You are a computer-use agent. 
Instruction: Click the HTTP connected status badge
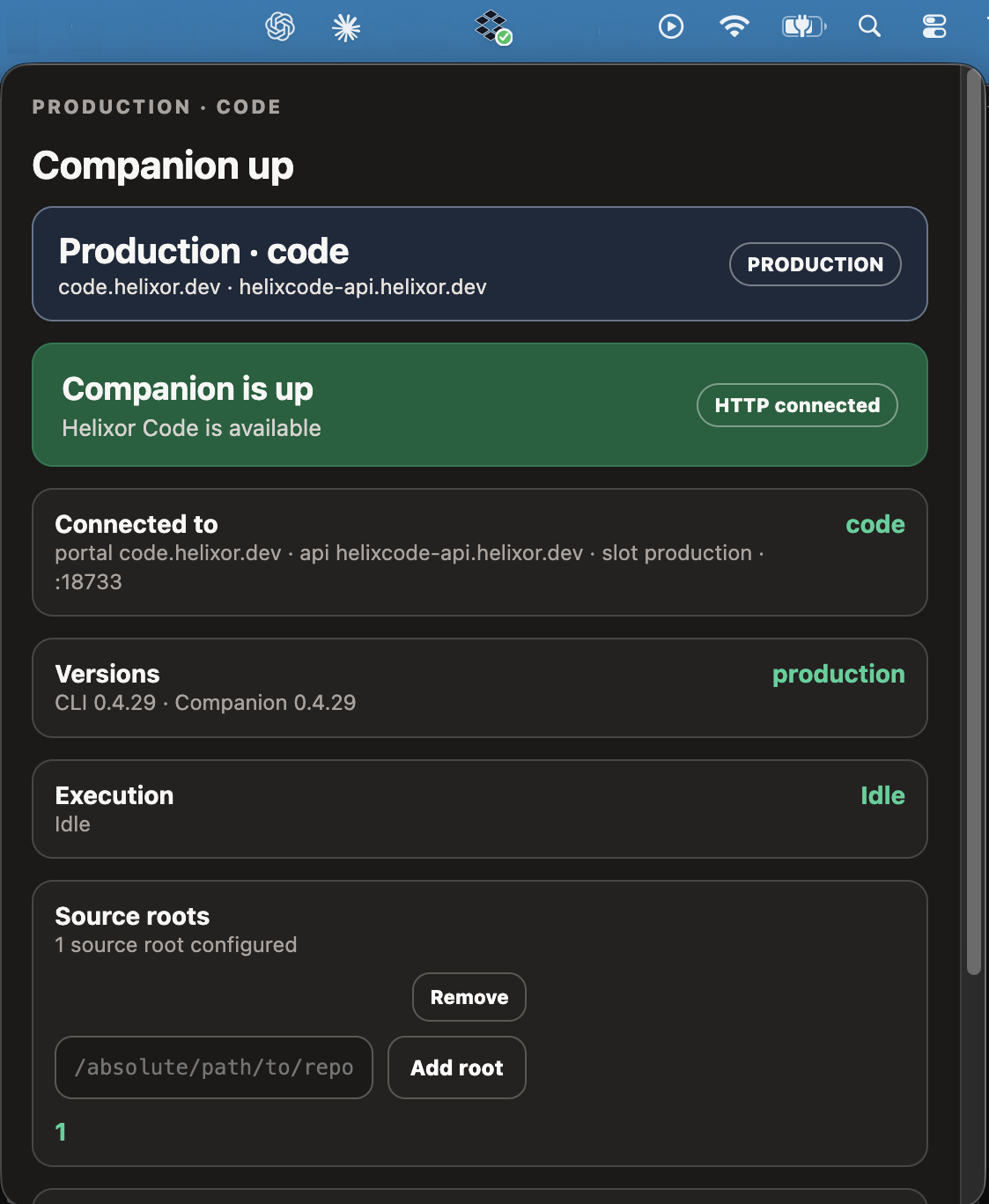tap(797, 405)
